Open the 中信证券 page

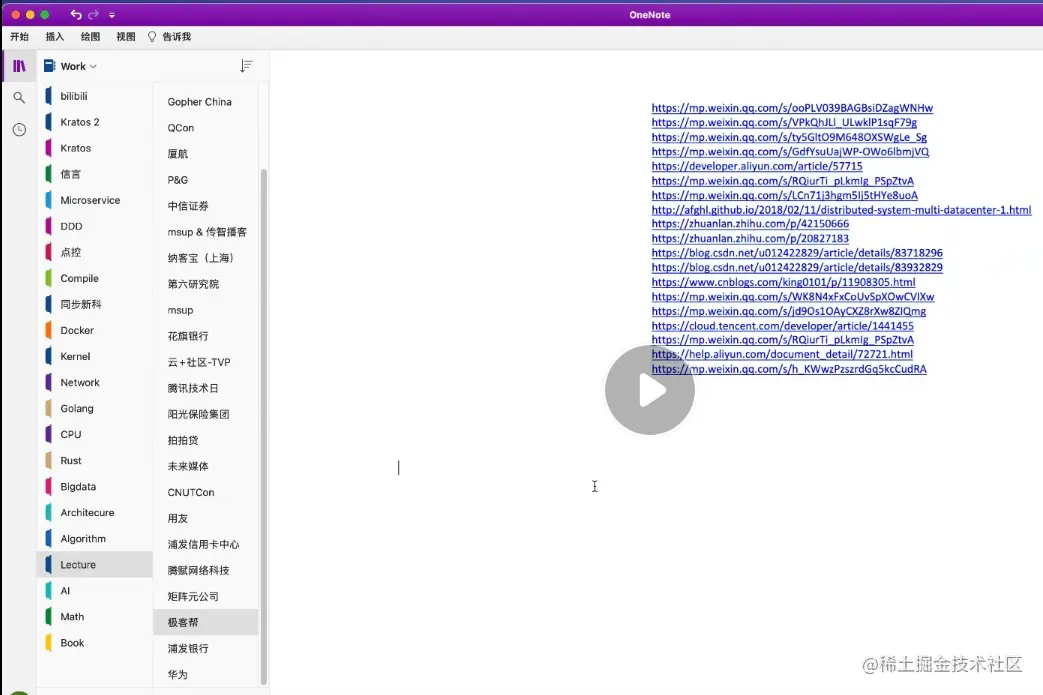tap(206, 206)
